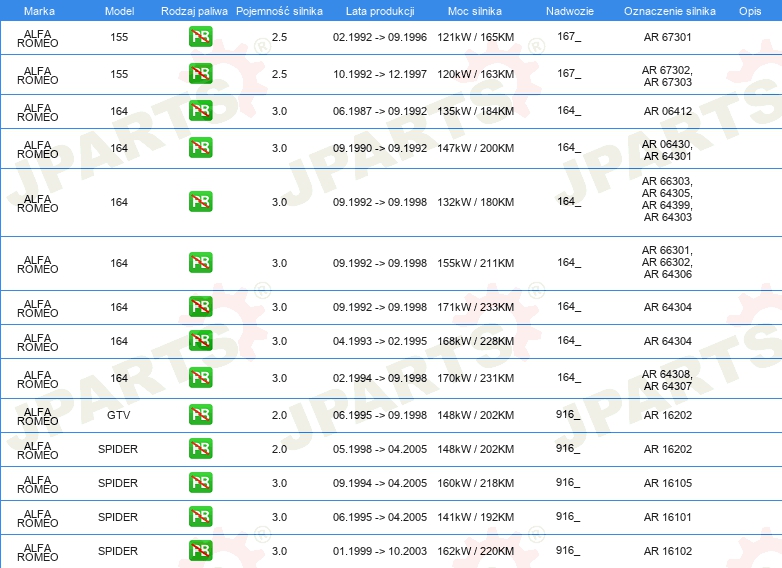This screenshot has width=782, height=568.
Task: Click the power value 120kW / 163KM
Action: (x=475, y=74)
